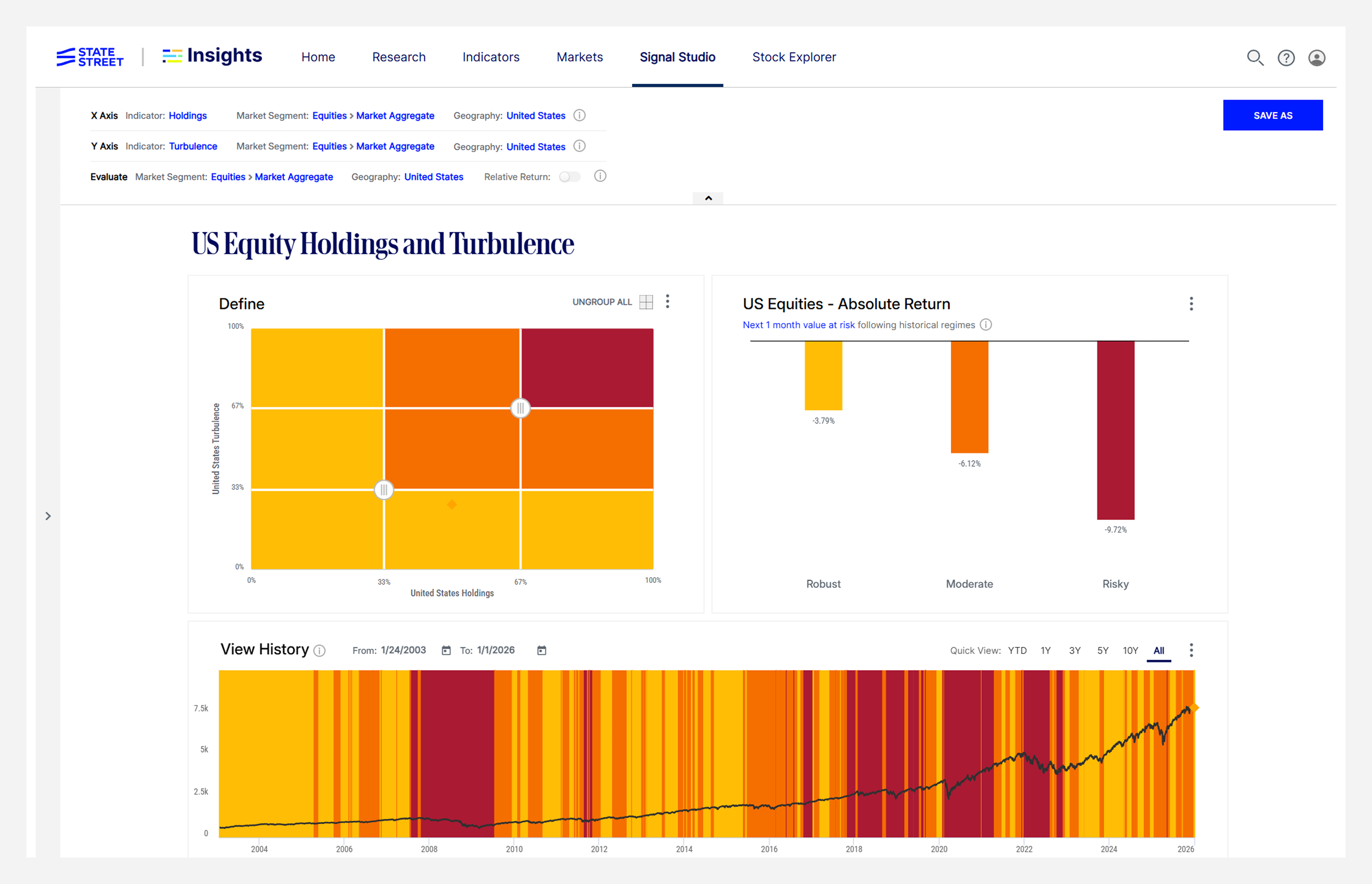Go to the Stock Explorer tab
1372x884 pixels.
[794, 57]
